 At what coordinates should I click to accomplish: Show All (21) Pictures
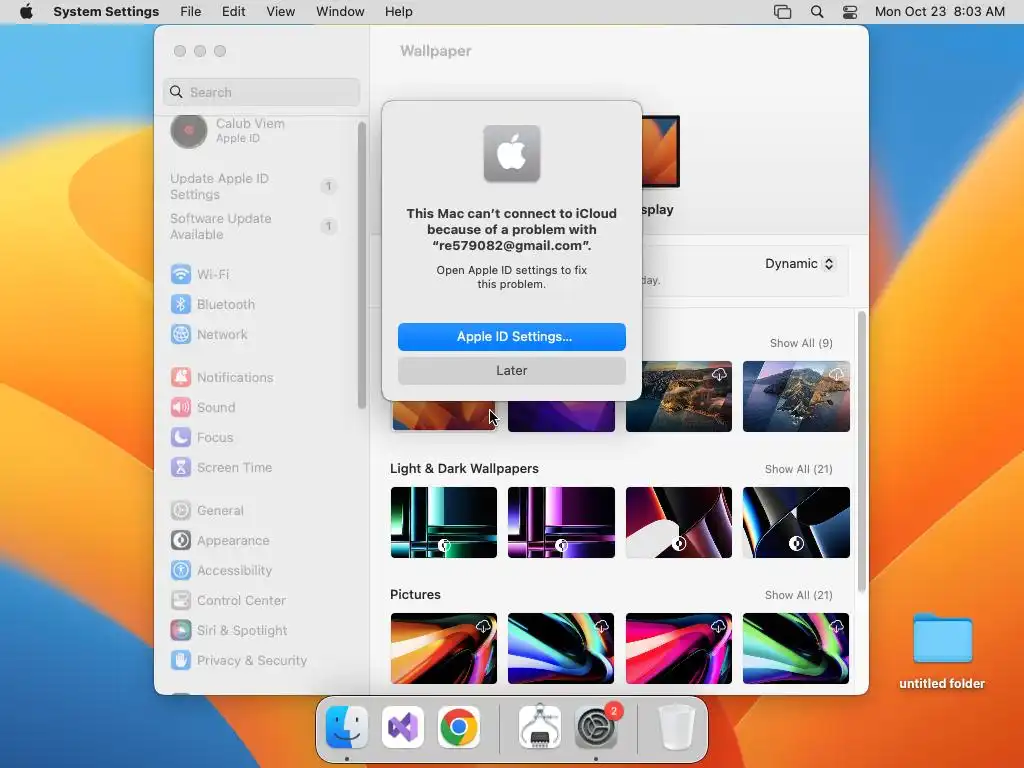click(x=798, y=596)
